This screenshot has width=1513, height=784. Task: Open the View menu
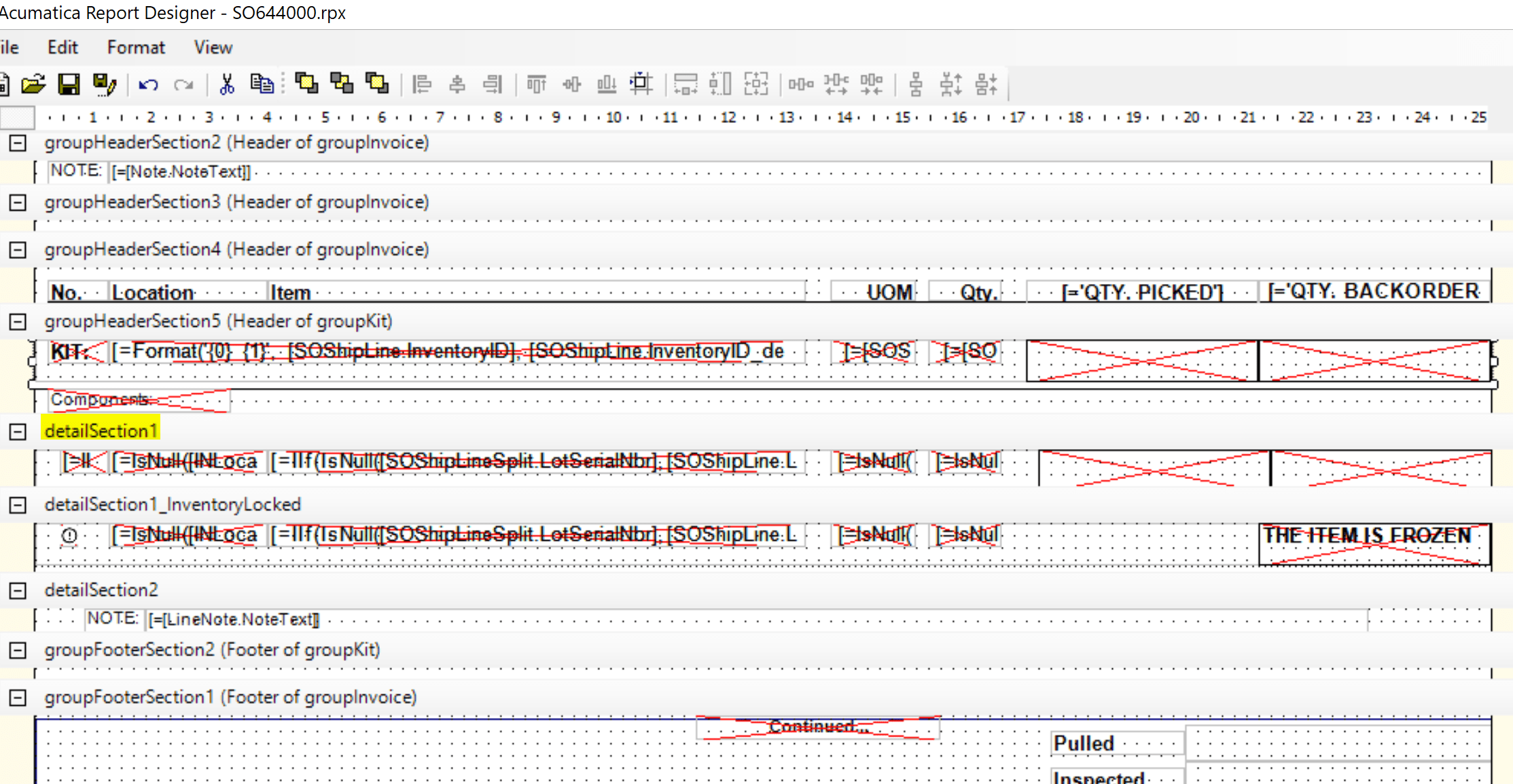pos(212,46)
